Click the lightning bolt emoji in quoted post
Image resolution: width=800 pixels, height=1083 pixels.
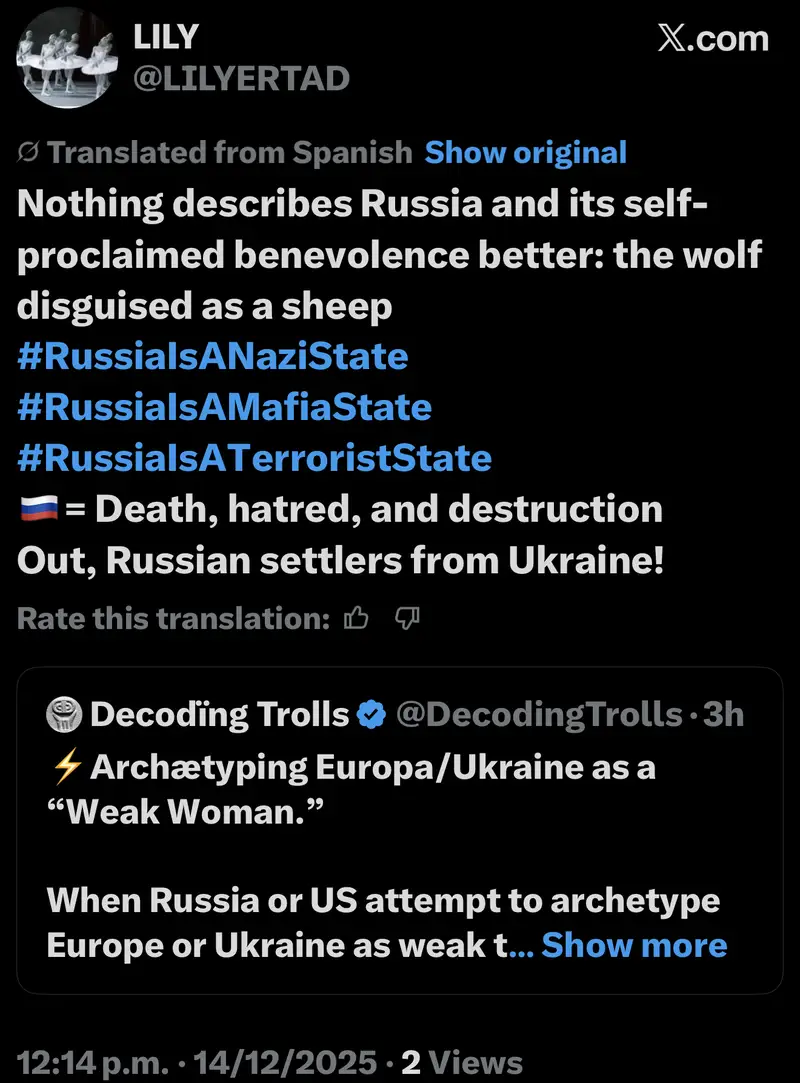pos(62,768)
